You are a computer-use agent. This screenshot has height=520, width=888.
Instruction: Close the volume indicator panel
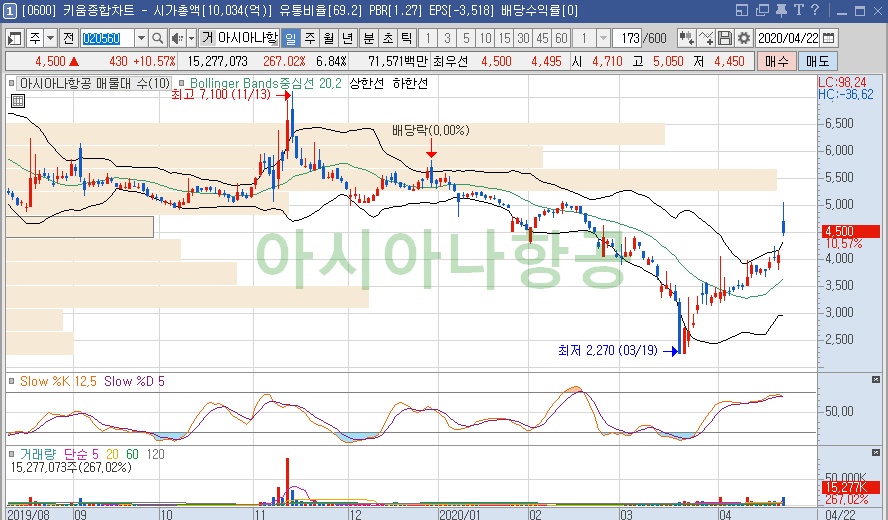click(x=876, y=453)
